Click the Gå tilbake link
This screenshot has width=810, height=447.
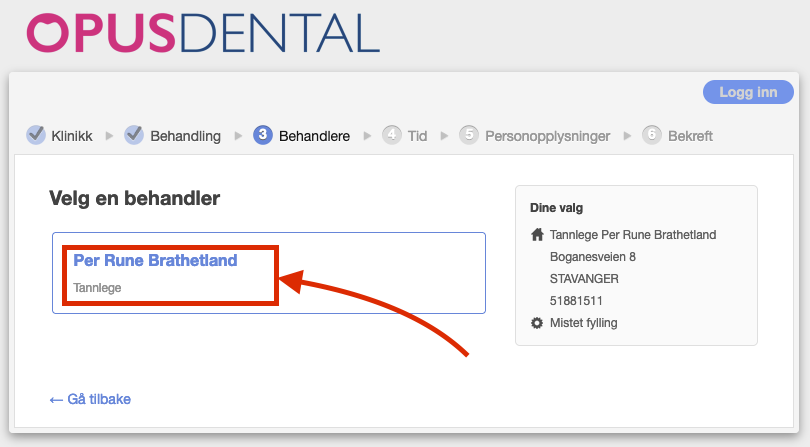coord(90,399)
